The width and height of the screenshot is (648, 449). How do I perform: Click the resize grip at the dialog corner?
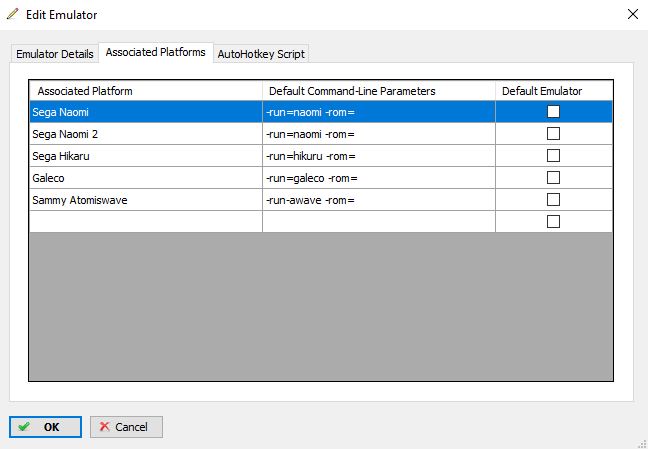642,443
